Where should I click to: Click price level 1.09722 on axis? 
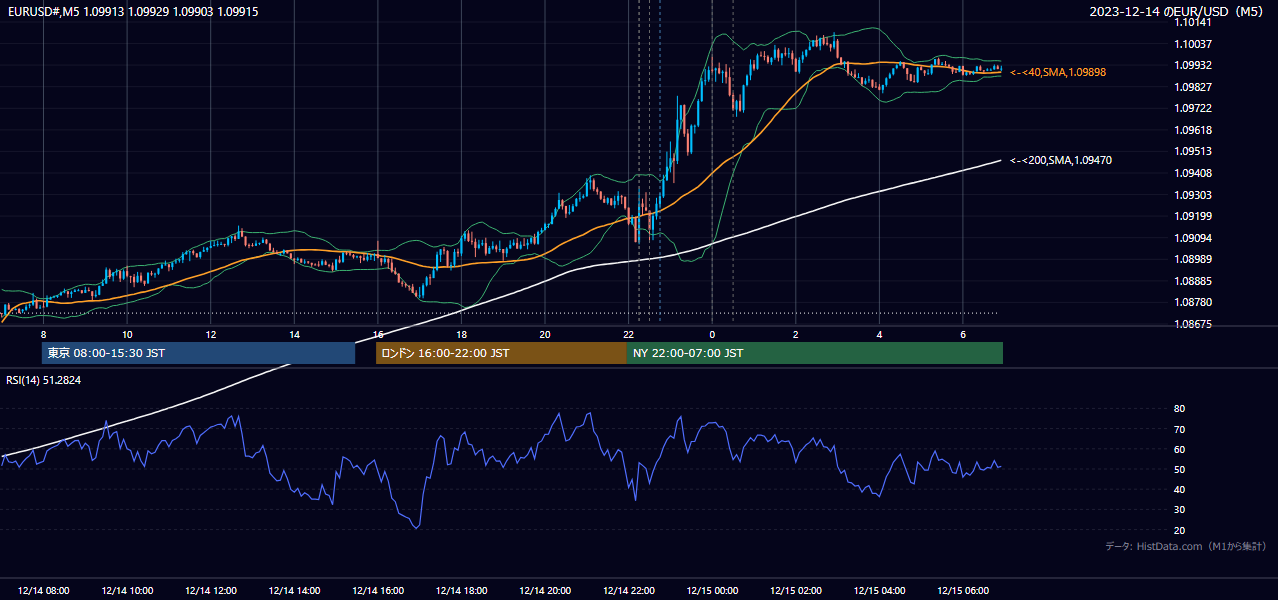click(1194, 108)
